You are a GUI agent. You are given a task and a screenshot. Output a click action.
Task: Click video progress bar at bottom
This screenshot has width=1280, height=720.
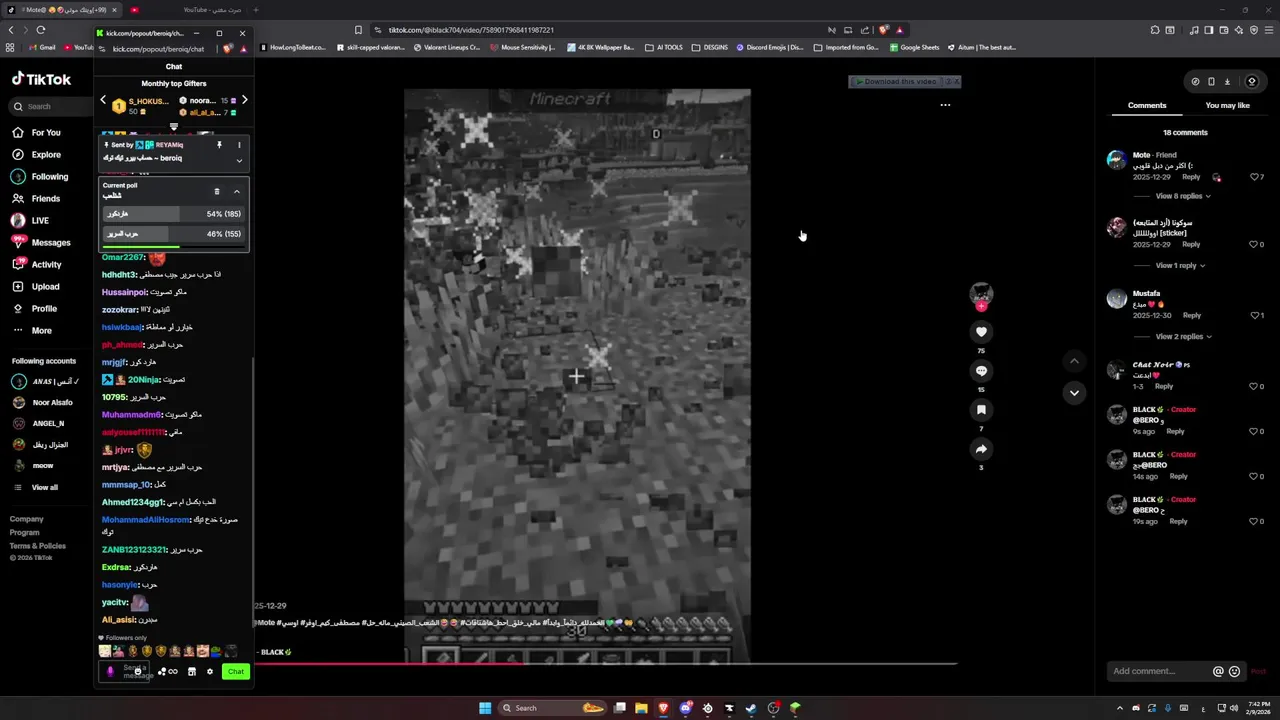[606, 663]
